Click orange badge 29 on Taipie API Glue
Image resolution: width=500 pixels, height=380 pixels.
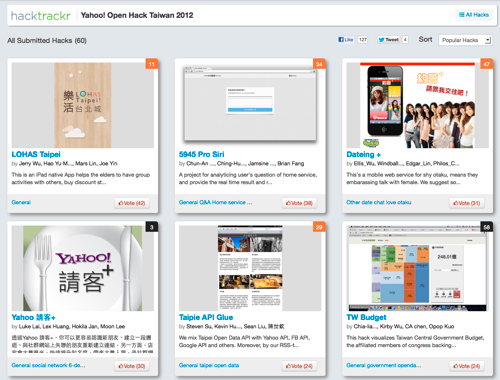319,227
